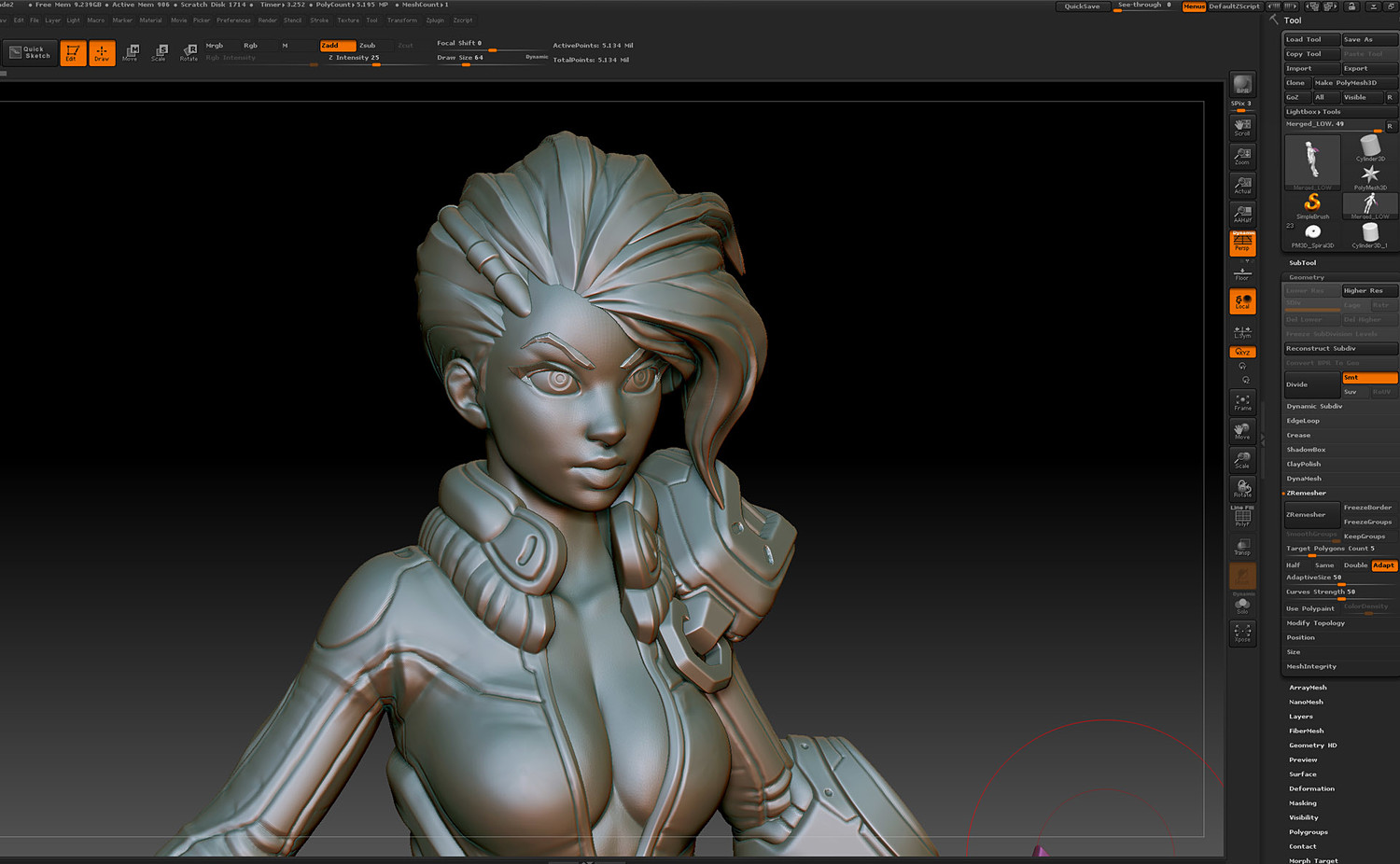Toggle L.Sym local symmetry
The width and height of the screenshot is (1400, 864).
(x=1242, y=331)
